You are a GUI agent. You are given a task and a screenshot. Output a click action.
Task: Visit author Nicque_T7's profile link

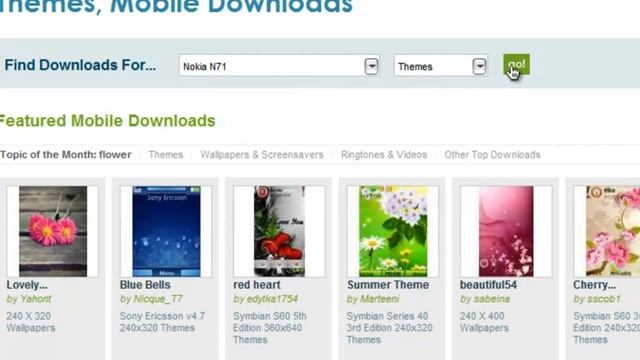click(151, 299)
